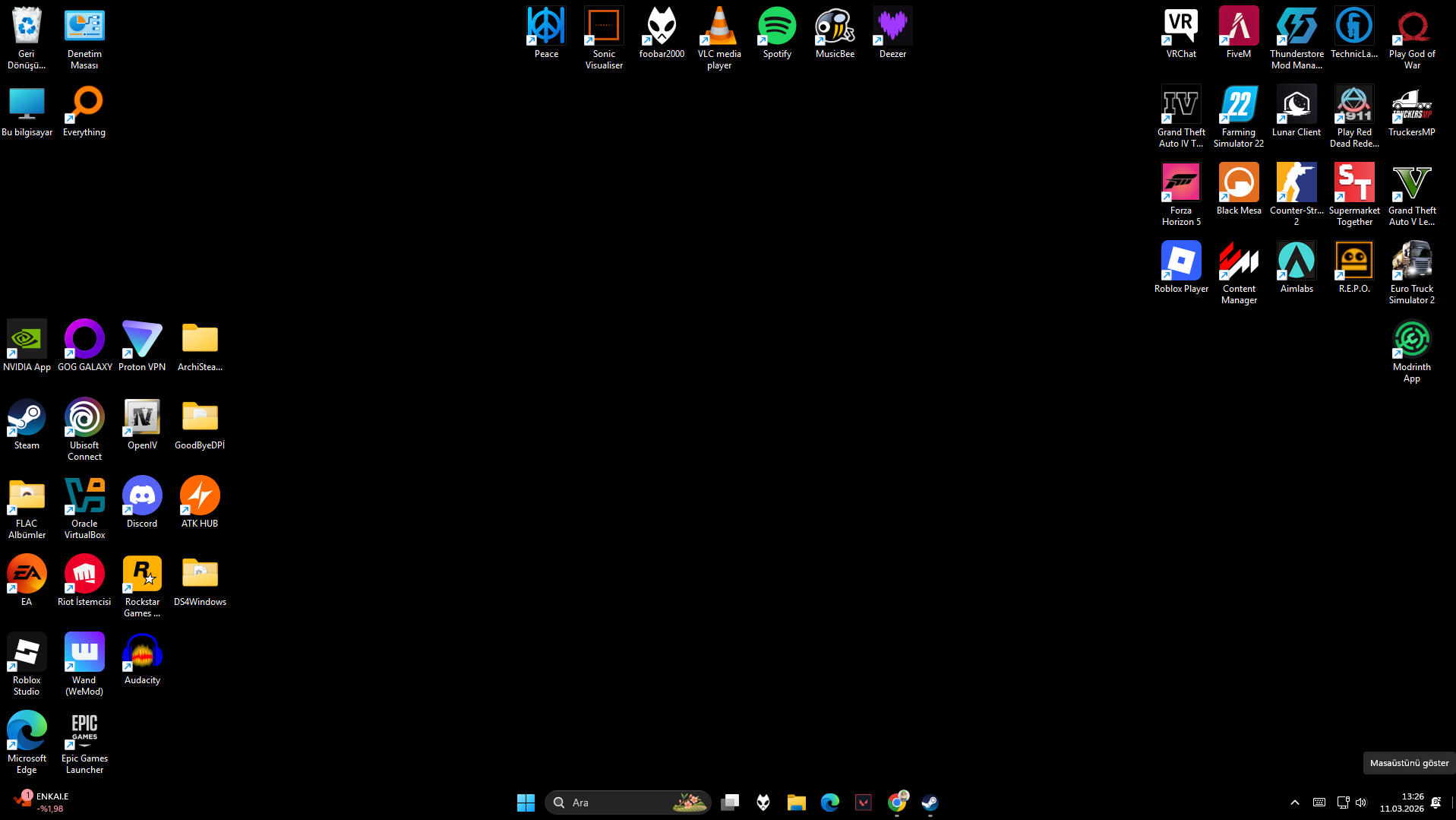This screenshot has width=1456, height=820.
Task: Expand the system tray hidden icons
Action: [x=1295, y=803]
